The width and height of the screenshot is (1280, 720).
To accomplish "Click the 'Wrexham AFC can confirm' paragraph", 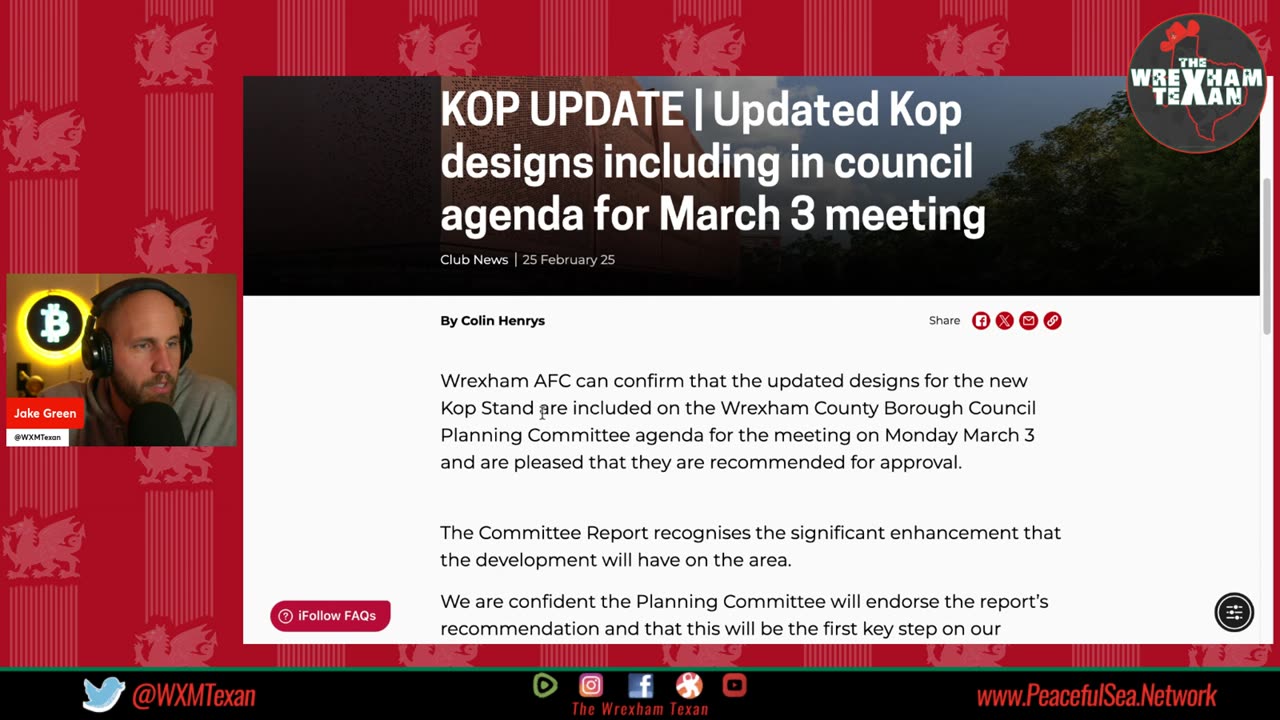I will 738,421.
